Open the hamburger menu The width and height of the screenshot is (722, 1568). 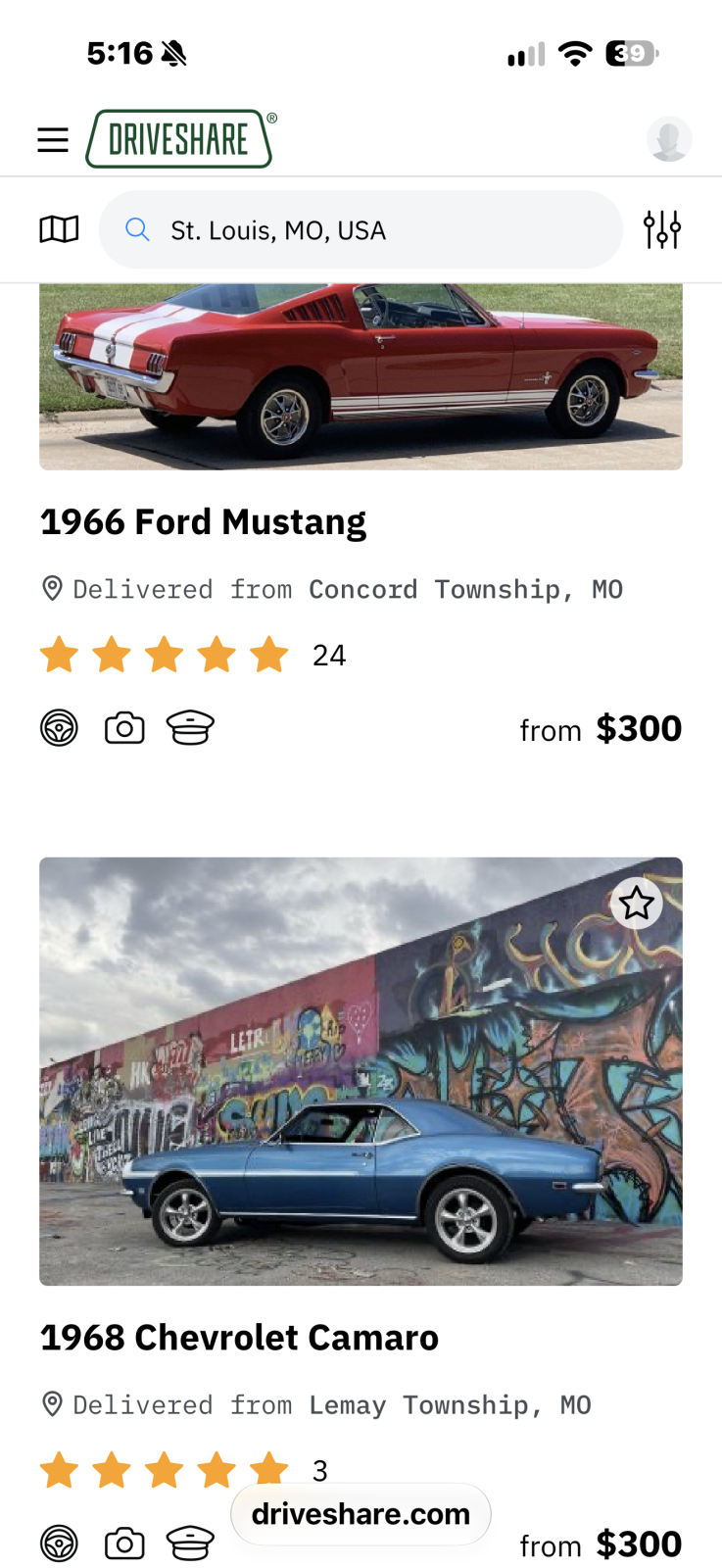(53, 140)
